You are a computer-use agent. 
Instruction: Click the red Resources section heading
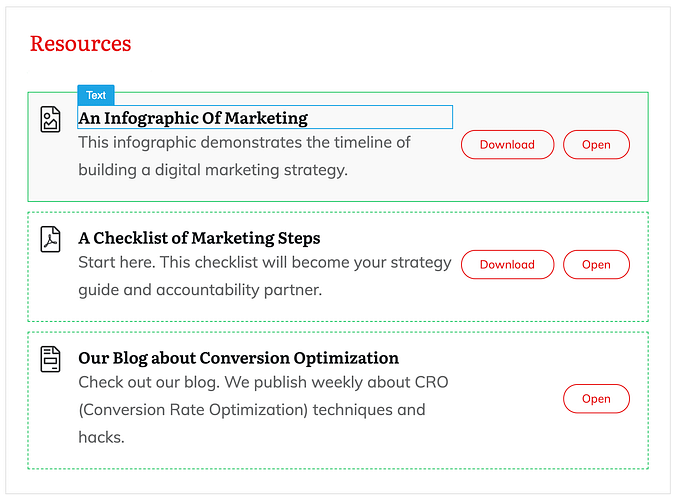(80, 44)
